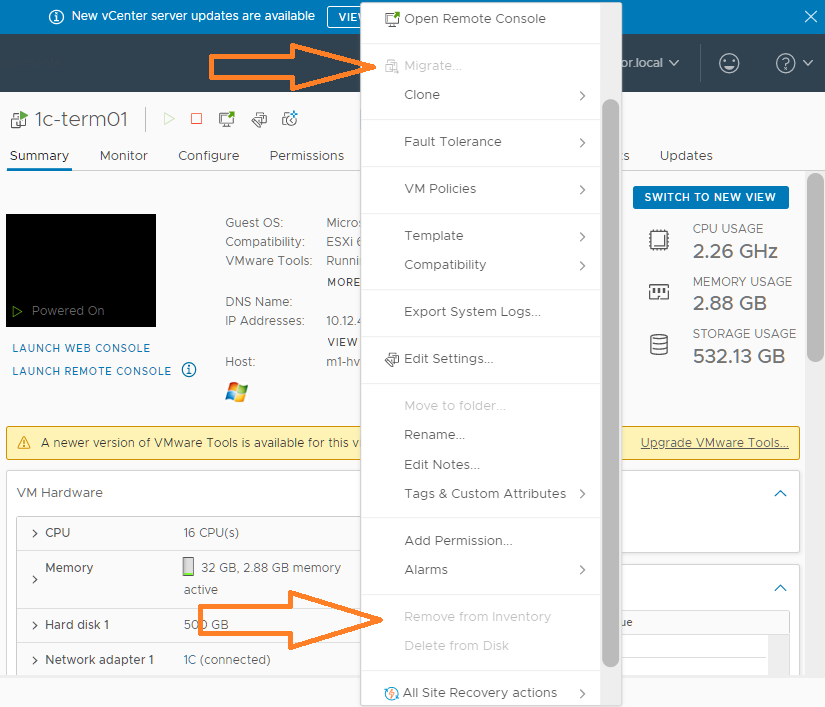Click the Site Recovery actions icon
Viewport: 825px width, 707px height.
click(391, 693)
